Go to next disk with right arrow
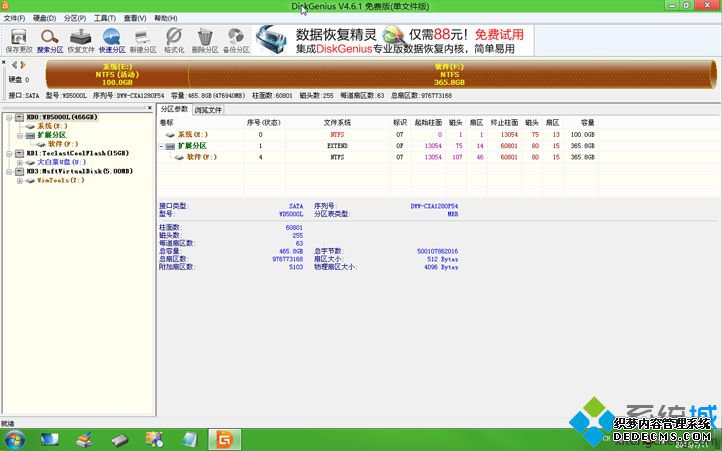 coord(23,65)
